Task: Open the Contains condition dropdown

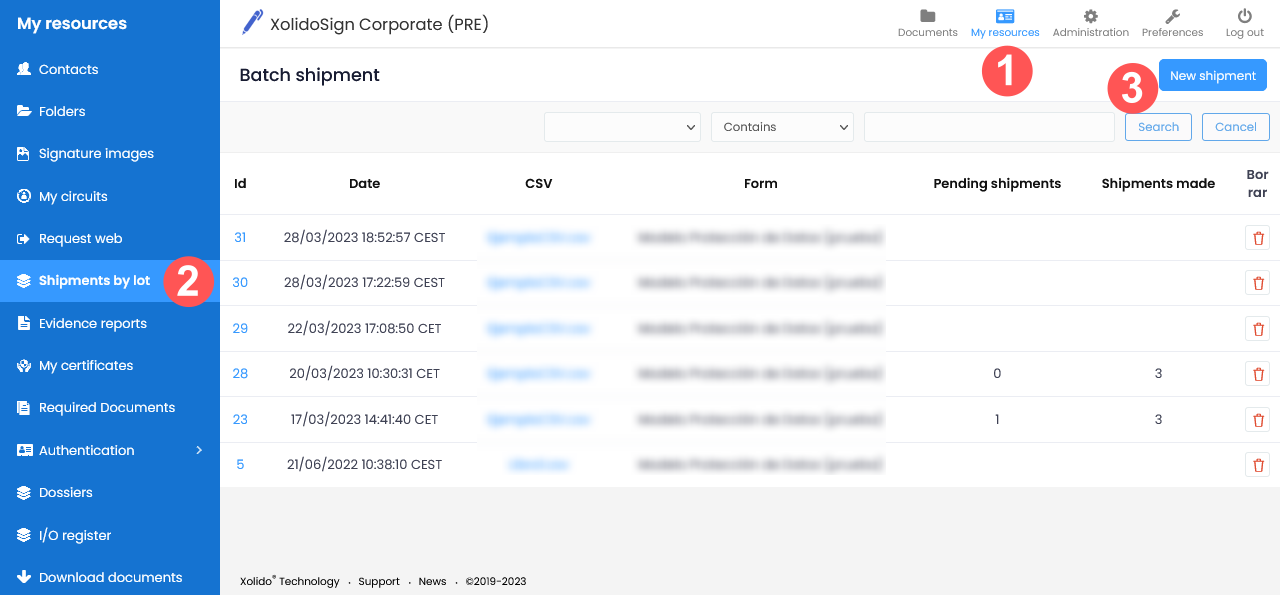Action: [782, 127]
